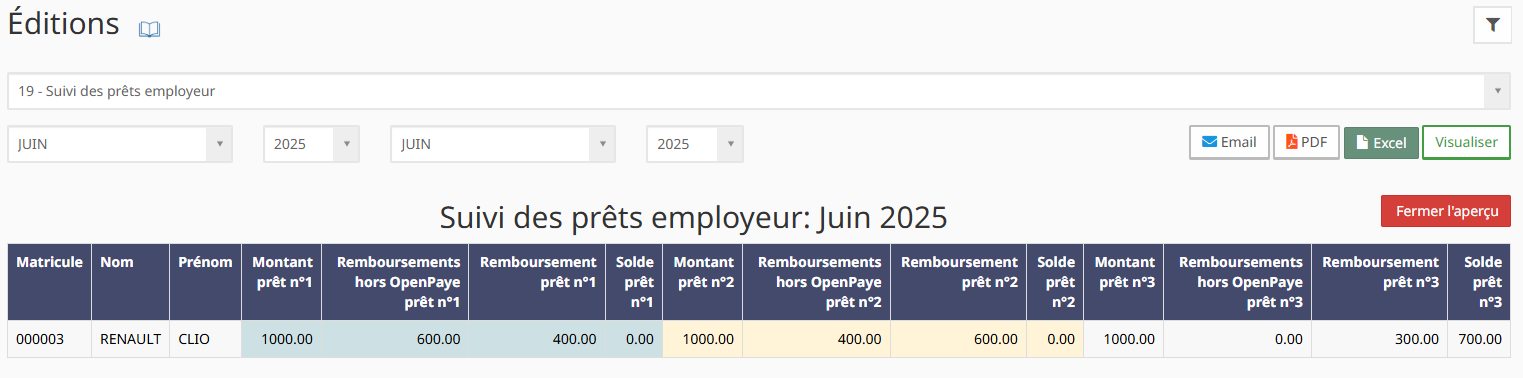
Task: Open the start year 2025 dropdown
Action: coord(311,144)
